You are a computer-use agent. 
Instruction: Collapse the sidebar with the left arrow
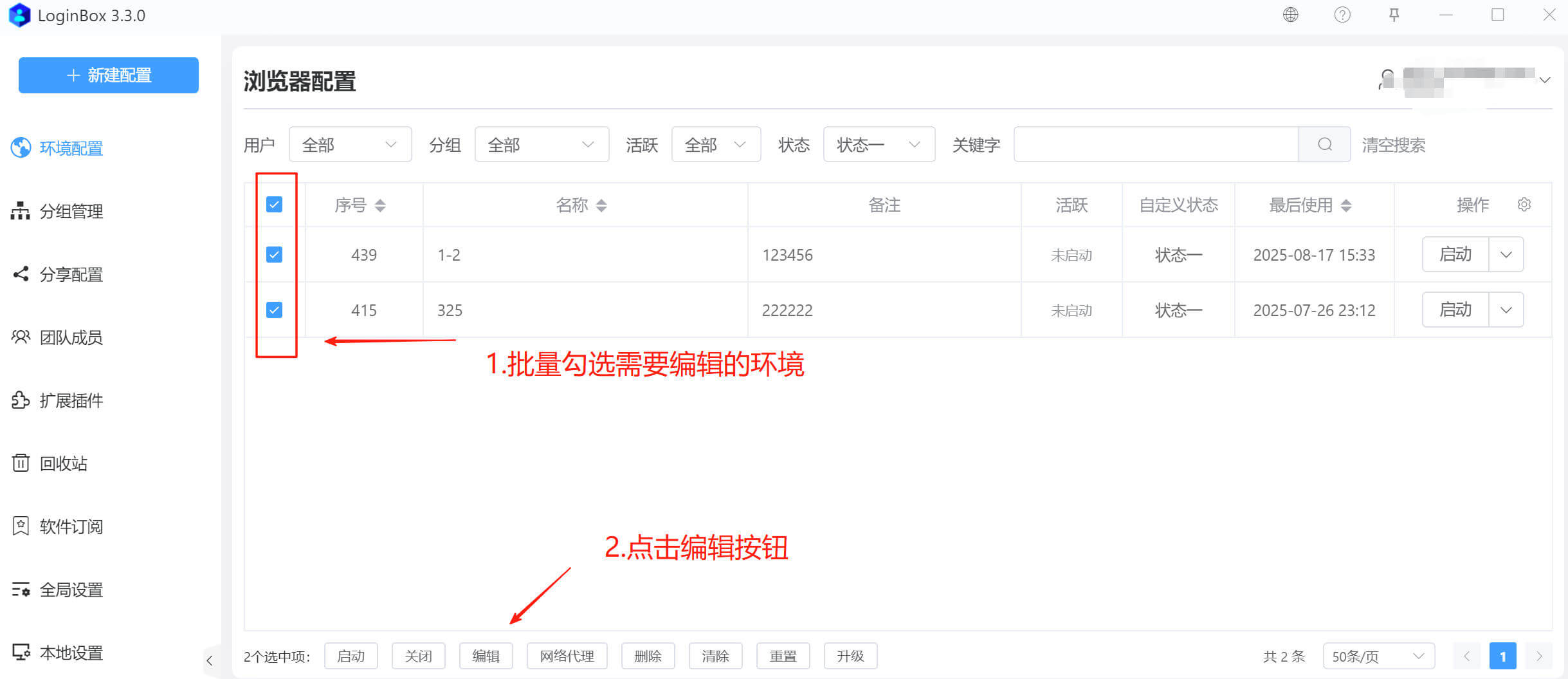tap(209, 660)
